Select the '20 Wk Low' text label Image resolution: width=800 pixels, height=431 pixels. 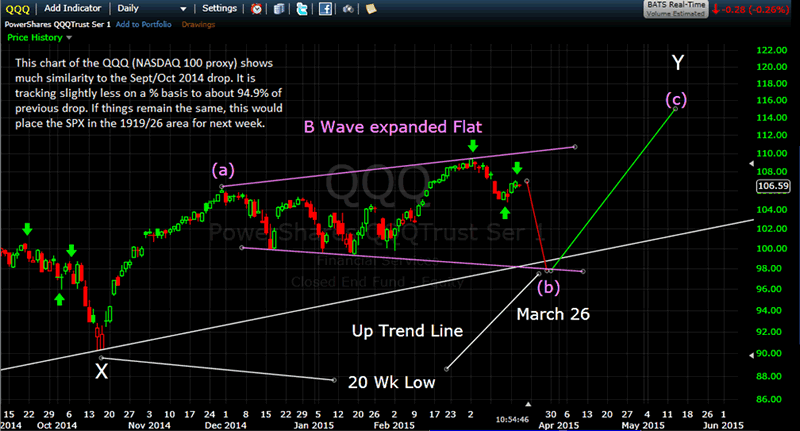(x=391, y=382)
